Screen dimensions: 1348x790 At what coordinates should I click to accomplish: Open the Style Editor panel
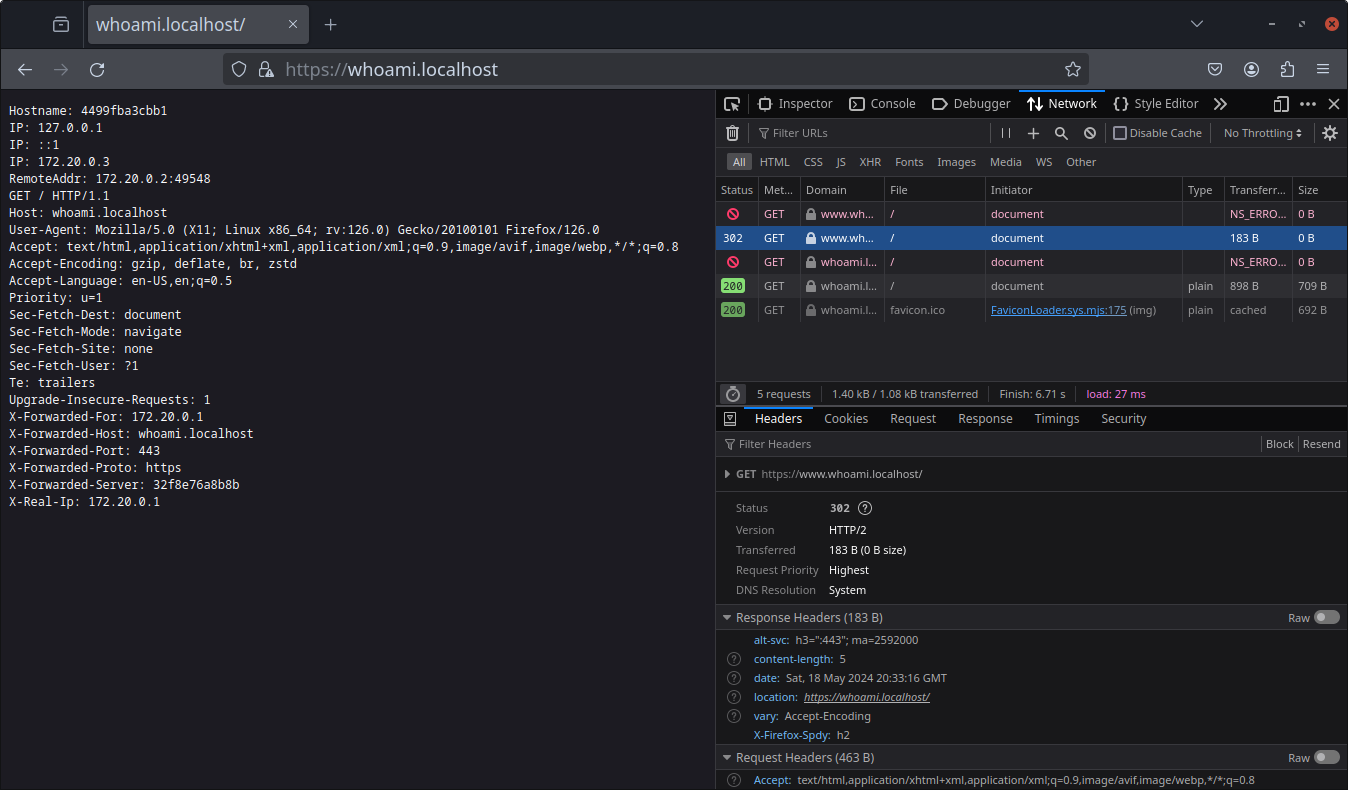[1155, 104]
